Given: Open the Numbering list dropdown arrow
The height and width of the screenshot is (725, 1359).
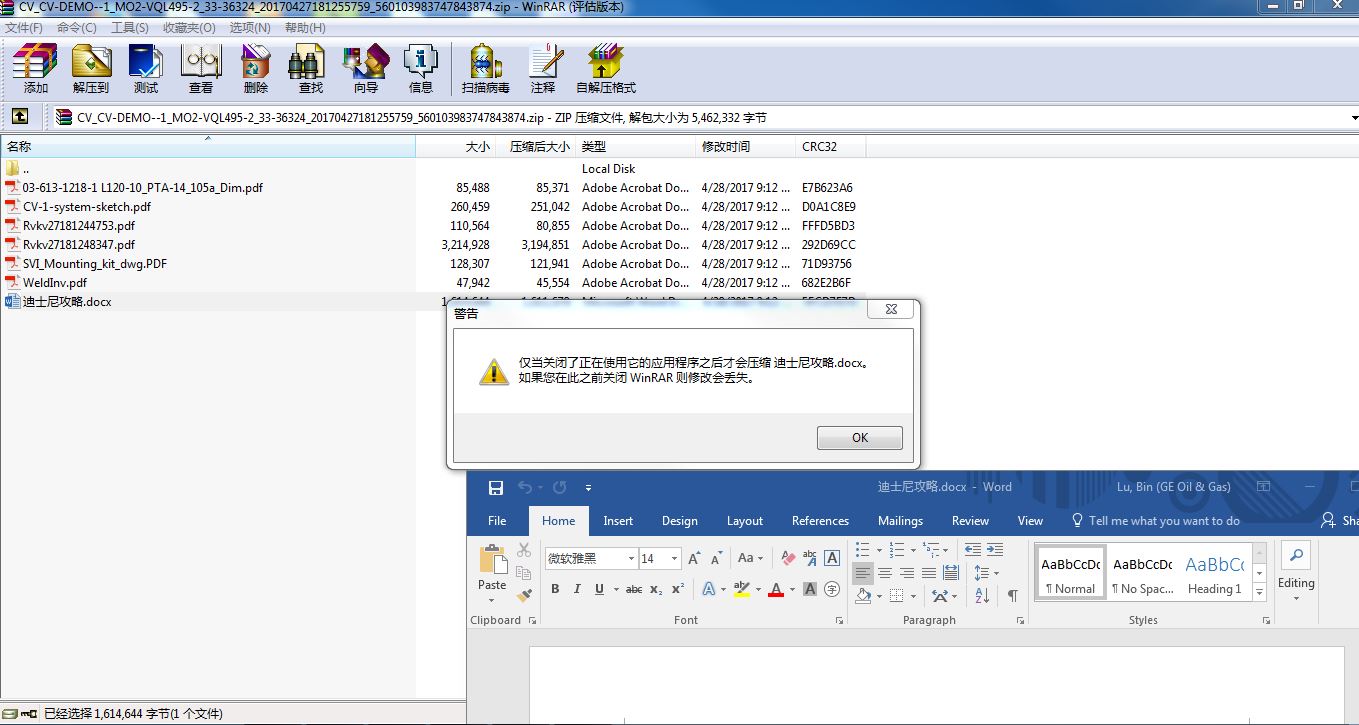Looking at the screenshot, I should [x=912, y=549].
